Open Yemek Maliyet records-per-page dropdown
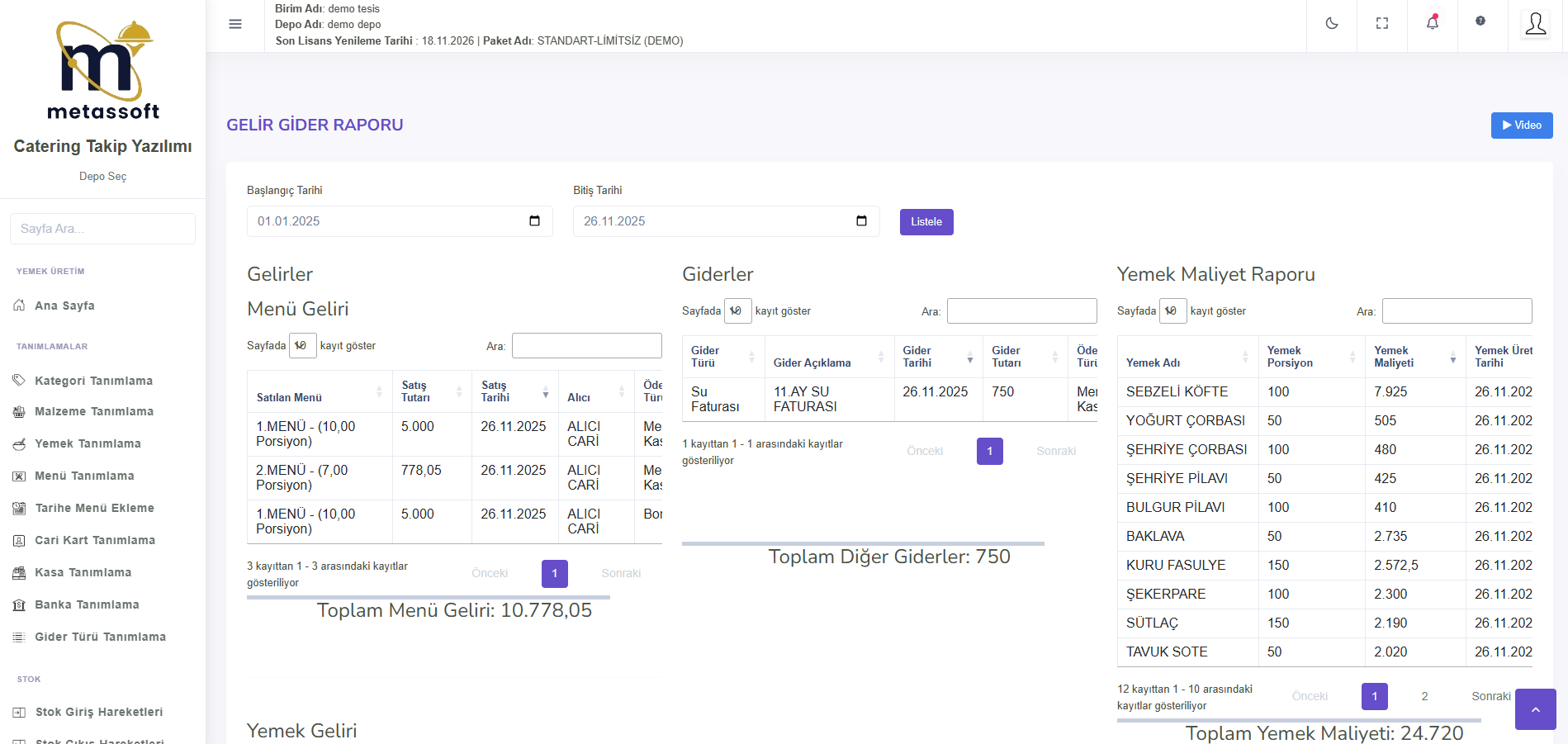This screenshot has height=744, width=1568. [1172, 311]
